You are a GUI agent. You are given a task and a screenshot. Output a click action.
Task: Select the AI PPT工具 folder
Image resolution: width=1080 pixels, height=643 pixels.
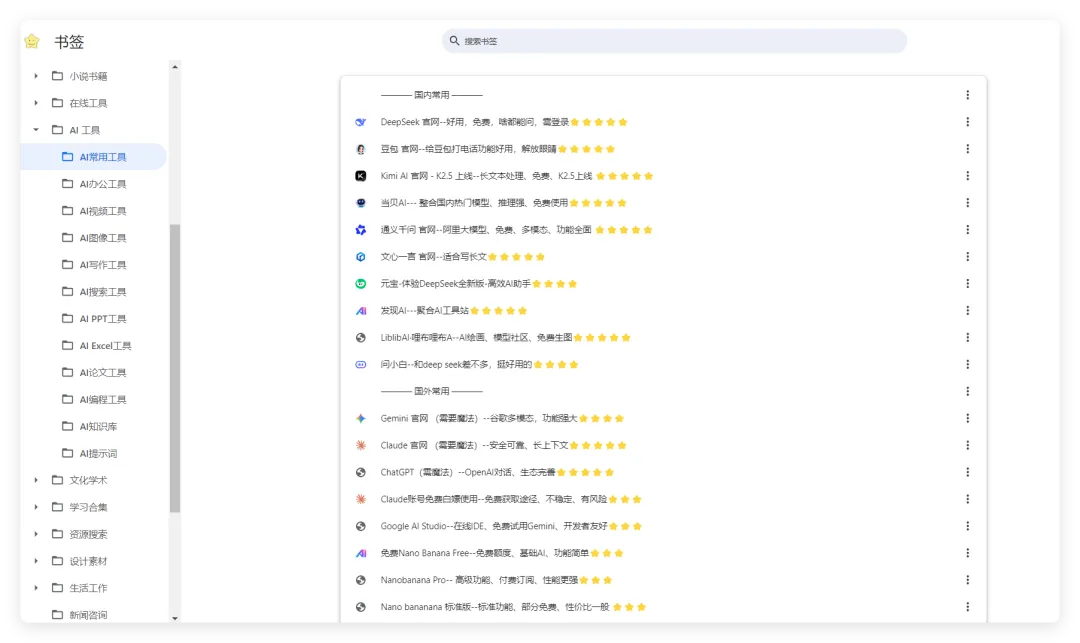(94, 318)
